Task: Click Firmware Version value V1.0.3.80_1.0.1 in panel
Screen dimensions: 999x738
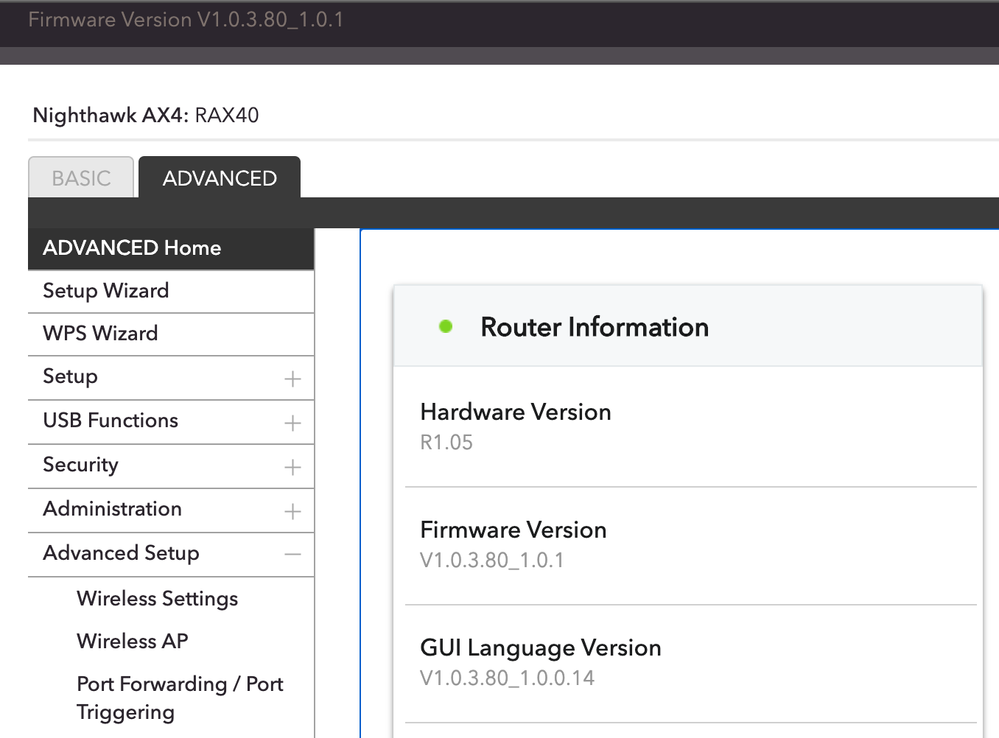Action: click(x=492, y=560)
